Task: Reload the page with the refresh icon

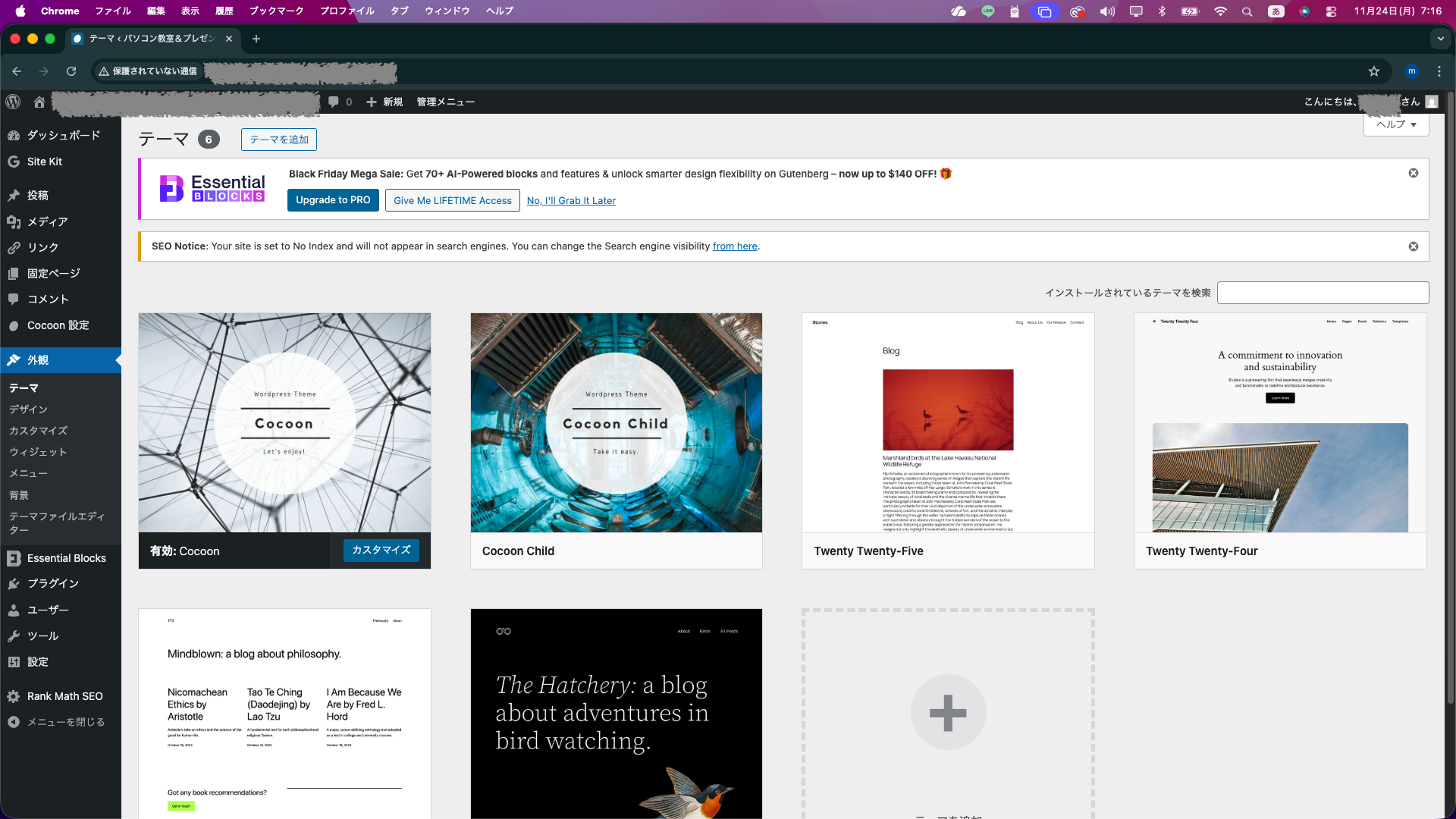Action: click(71, 71)
